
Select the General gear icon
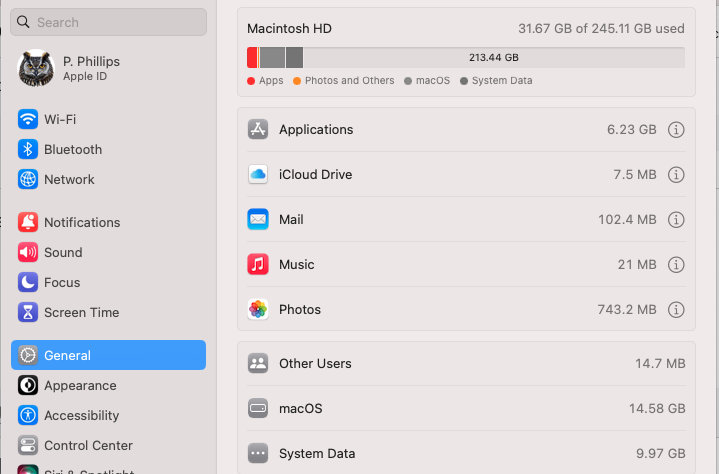(x=28, y=355)
